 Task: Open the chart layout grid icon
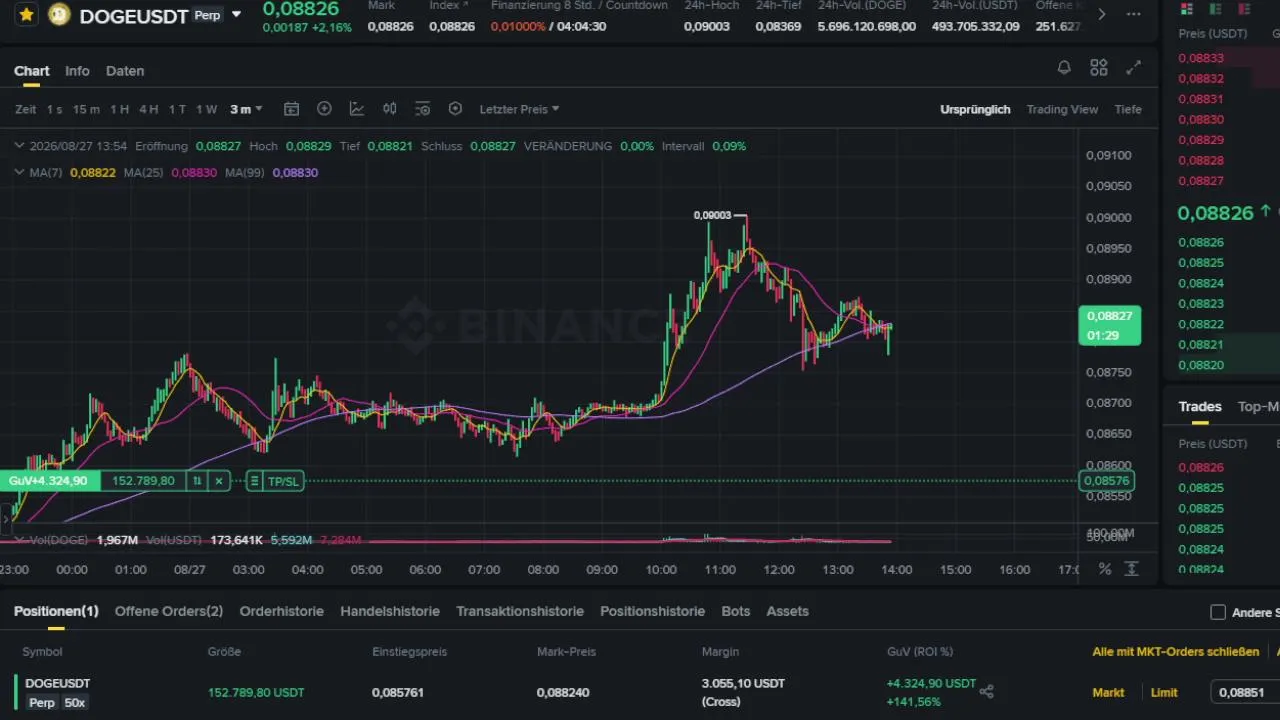pyautogui.click(x=1099, y=68)
